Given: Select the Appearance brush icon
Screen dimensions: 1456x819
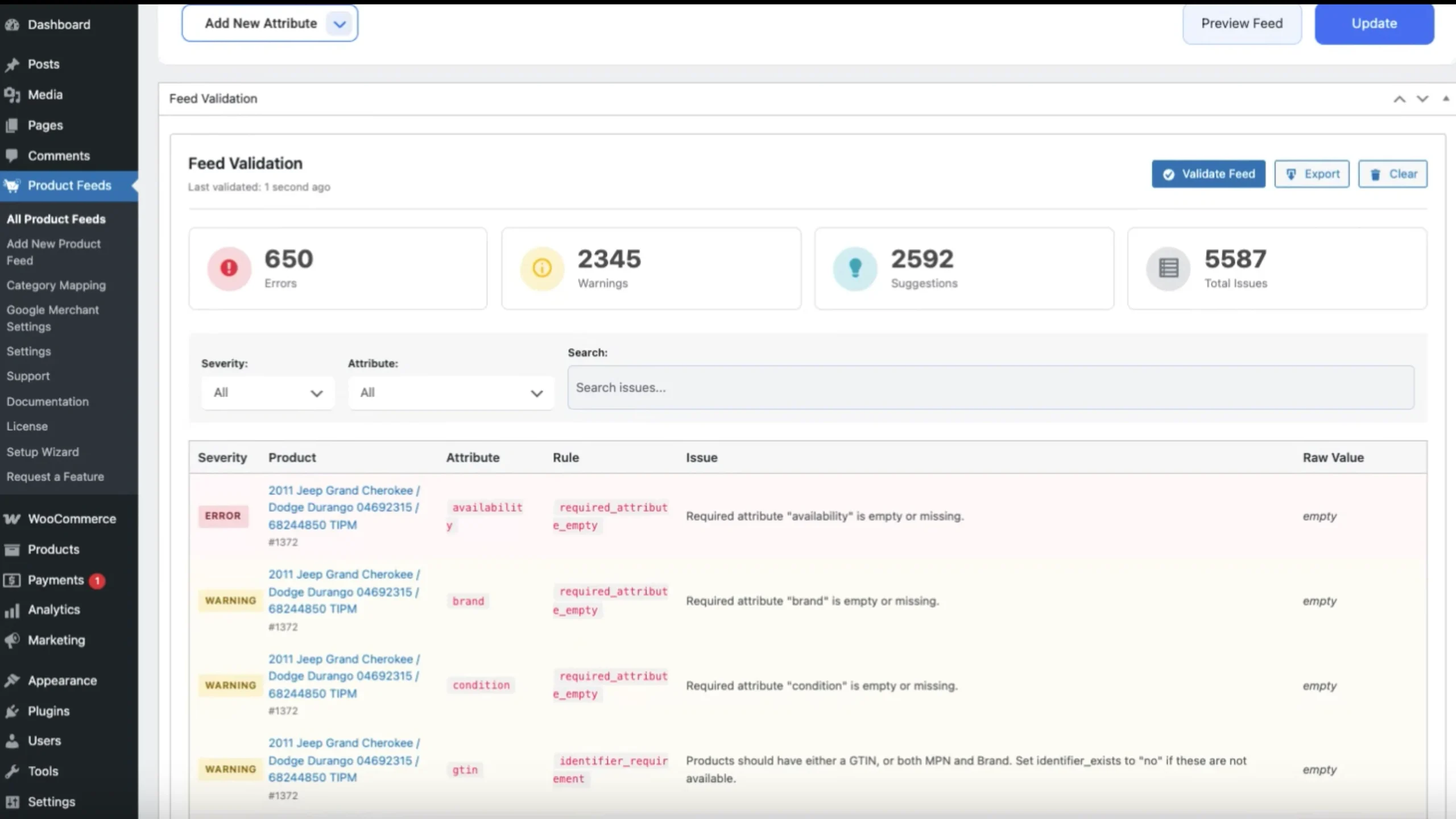Looking at the screenshot, I should point(13,680).
